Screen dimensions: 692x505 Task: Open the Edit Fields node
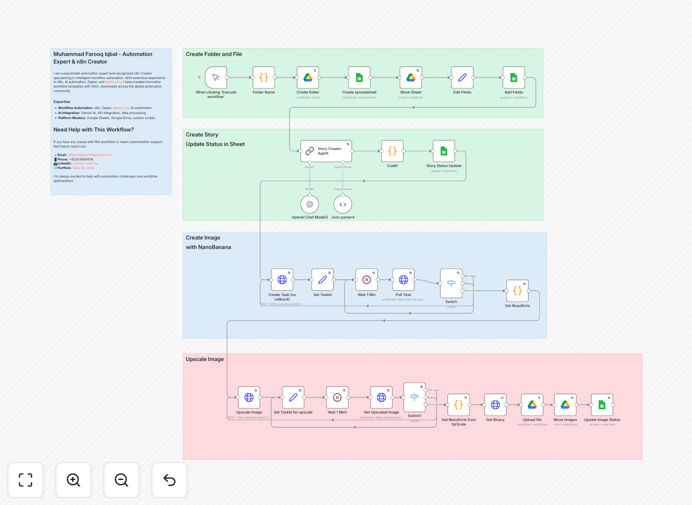[x=462, y=78]
